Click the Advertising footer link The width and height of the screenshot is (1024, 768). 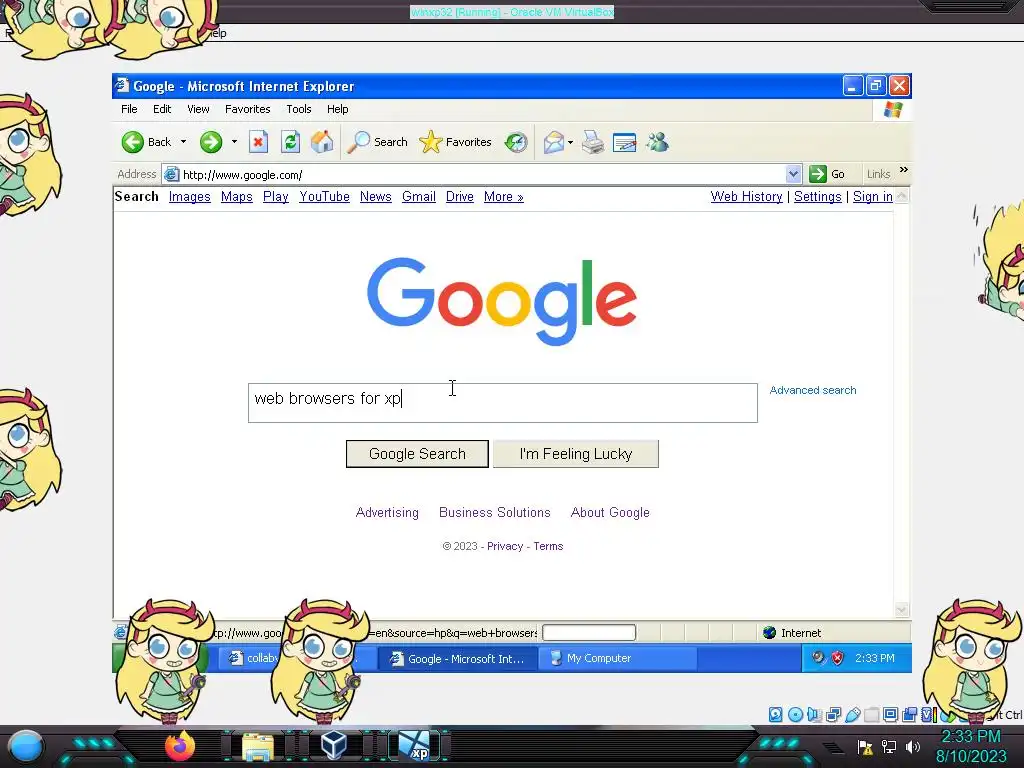tap(387, 513)
